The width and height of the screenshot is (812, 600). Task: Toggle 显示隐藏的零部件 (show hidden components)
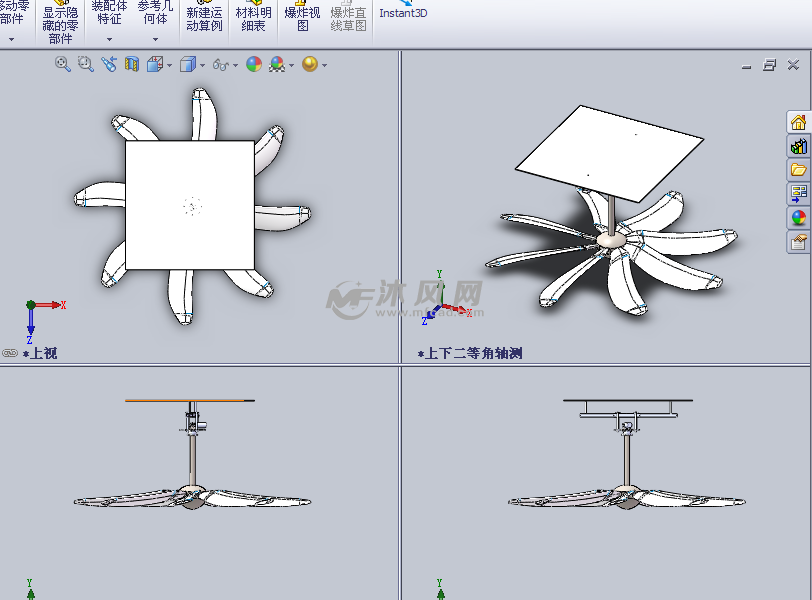(60, 24)
